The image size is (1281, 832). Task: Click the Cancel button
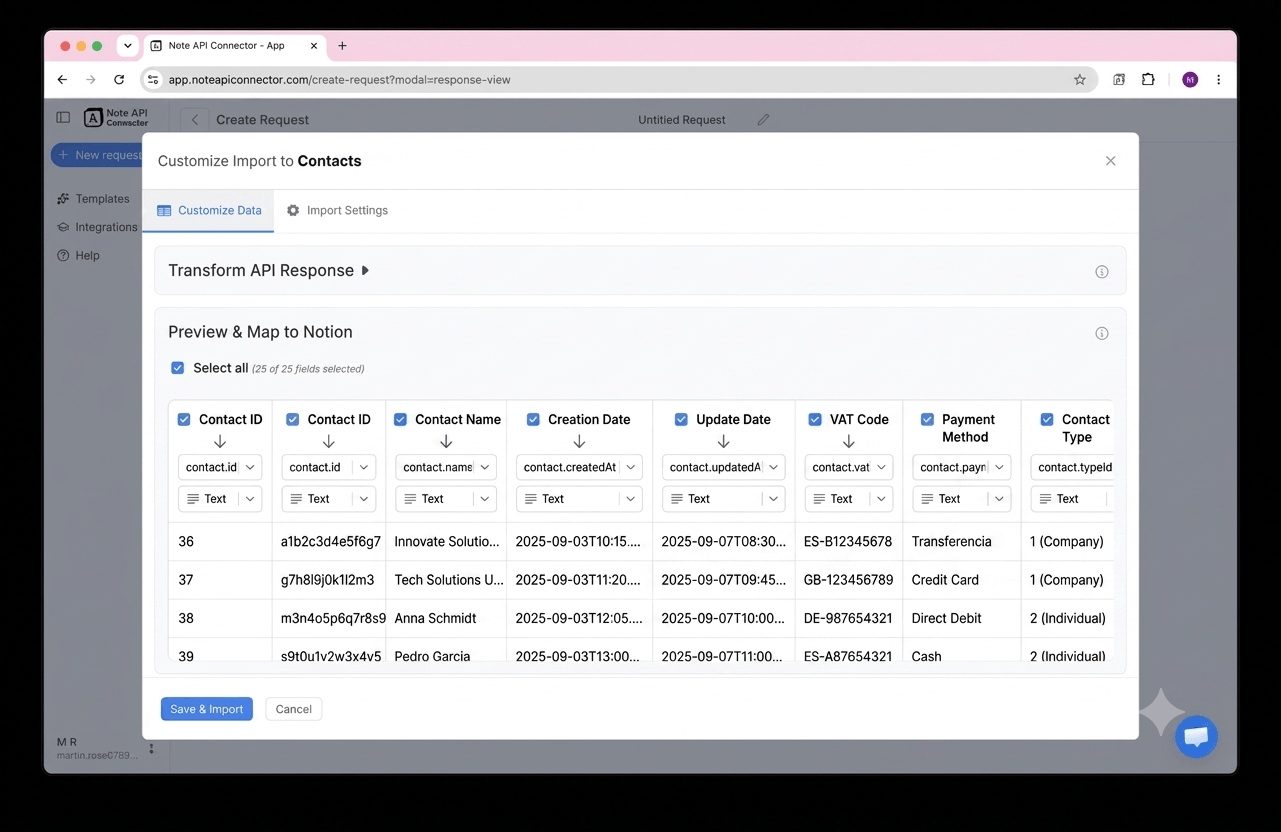[x=294, y=709]
